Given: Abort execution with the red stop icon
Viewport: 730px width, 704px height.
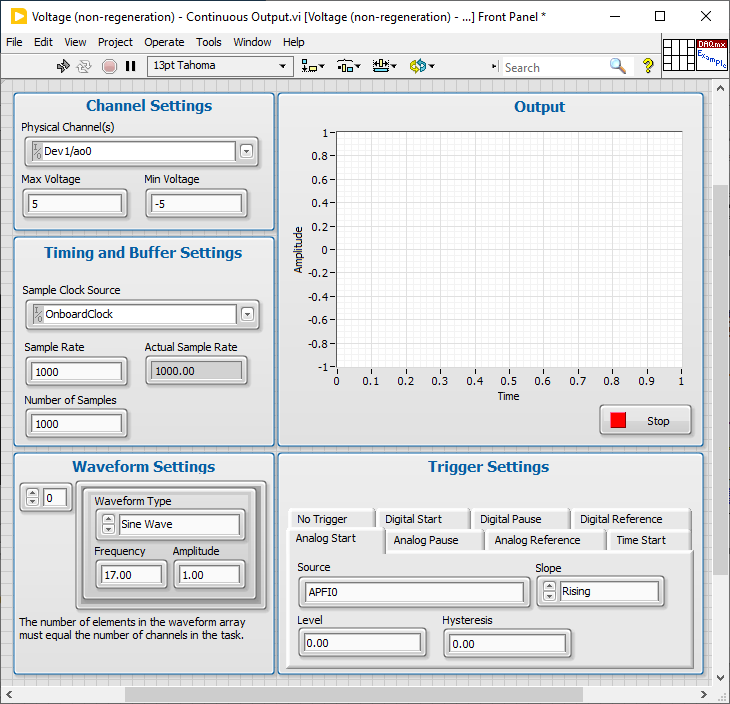Looking at the screenshot, I should (109, 66).
